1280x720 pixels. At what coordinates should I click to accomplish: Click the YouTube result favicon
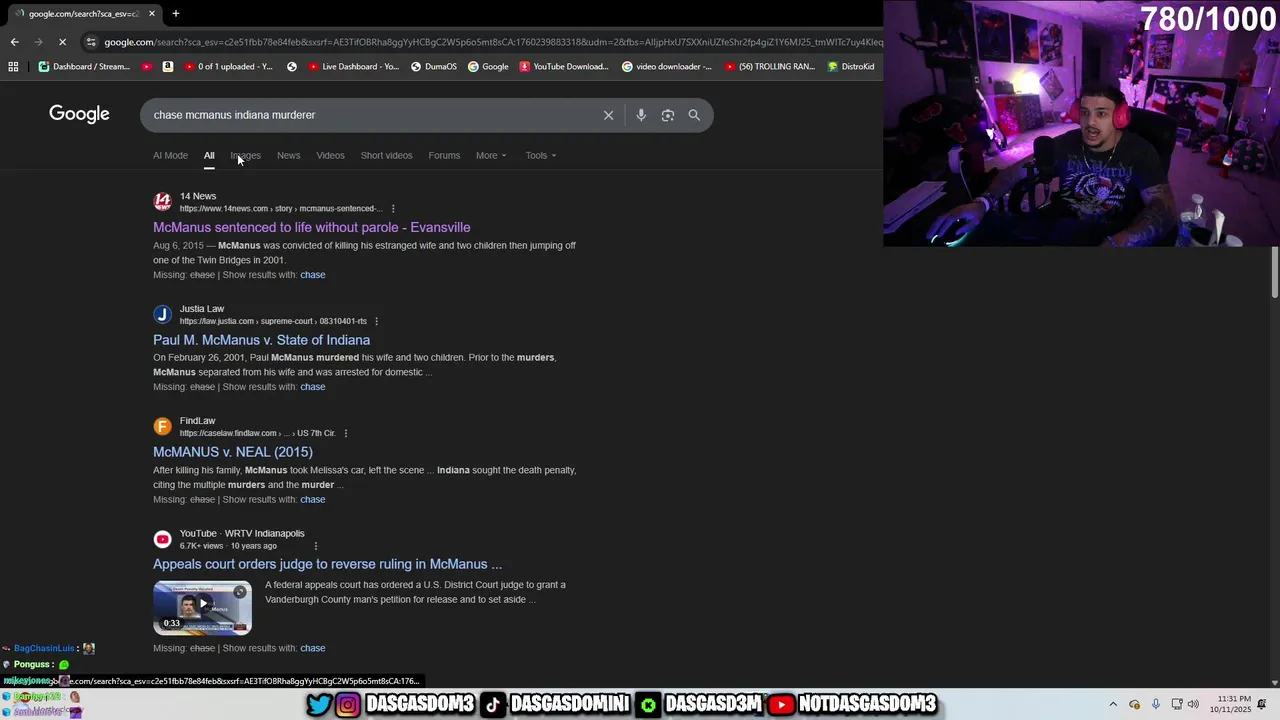tap(162, 539)
